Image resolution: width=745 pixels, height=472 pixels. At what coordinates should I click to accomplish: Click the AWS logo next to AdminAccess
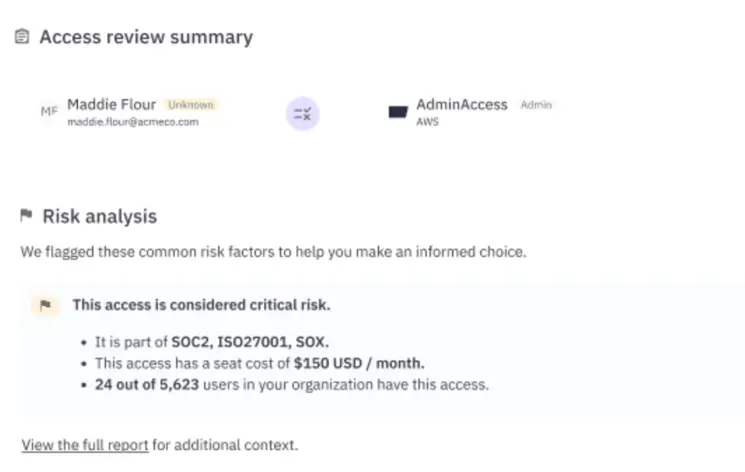pos(398,112)
